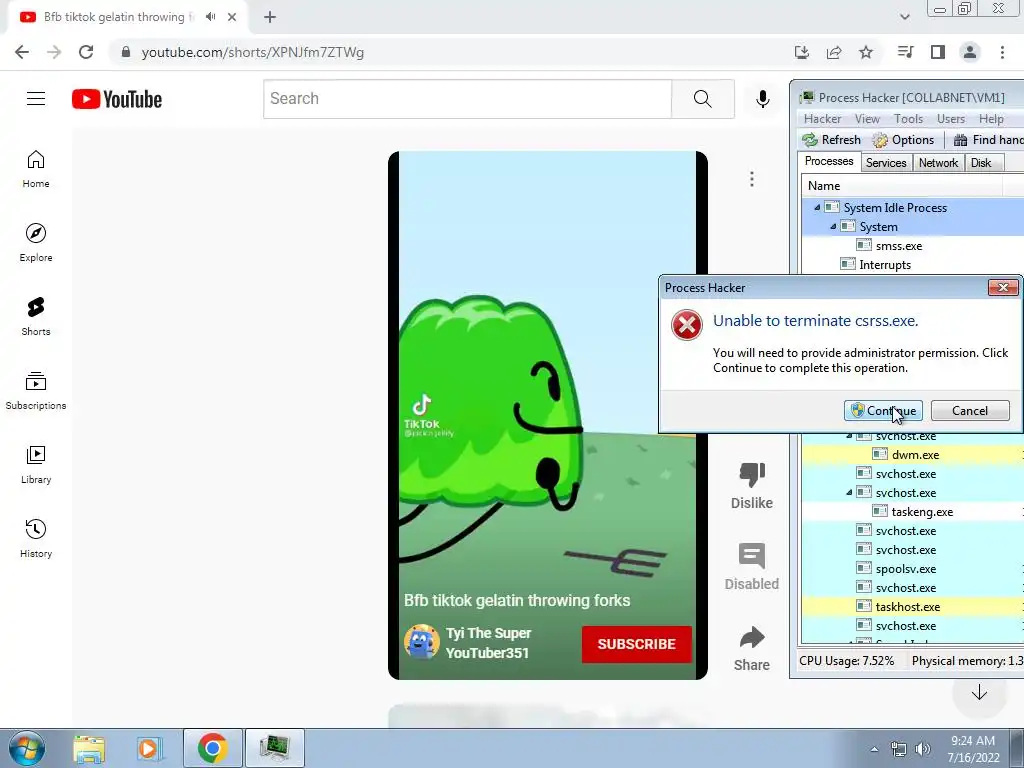This screenshot has width=1024, height=768.
Task: Sort by Name column header
Action: coord(901,185)
